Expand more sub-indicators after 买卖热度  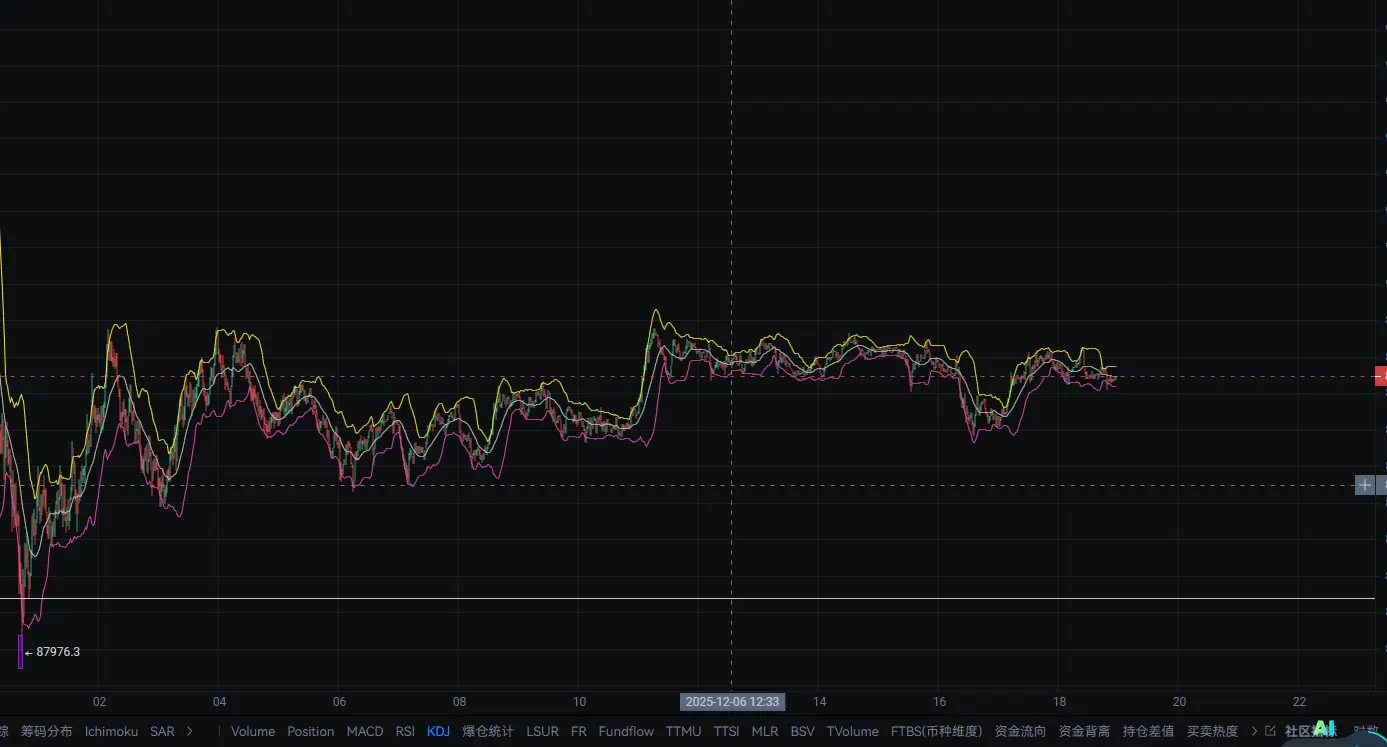point(1254,731)
